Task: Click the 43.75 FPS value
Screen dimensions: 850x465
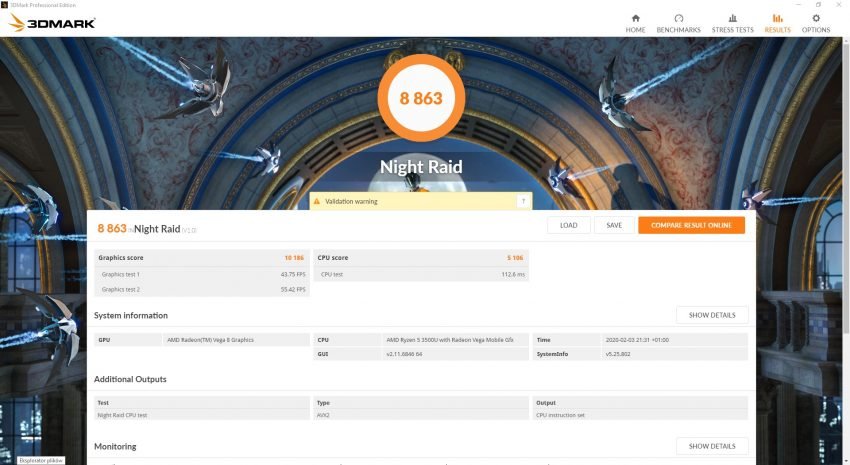Action: [x=293, y=274]
